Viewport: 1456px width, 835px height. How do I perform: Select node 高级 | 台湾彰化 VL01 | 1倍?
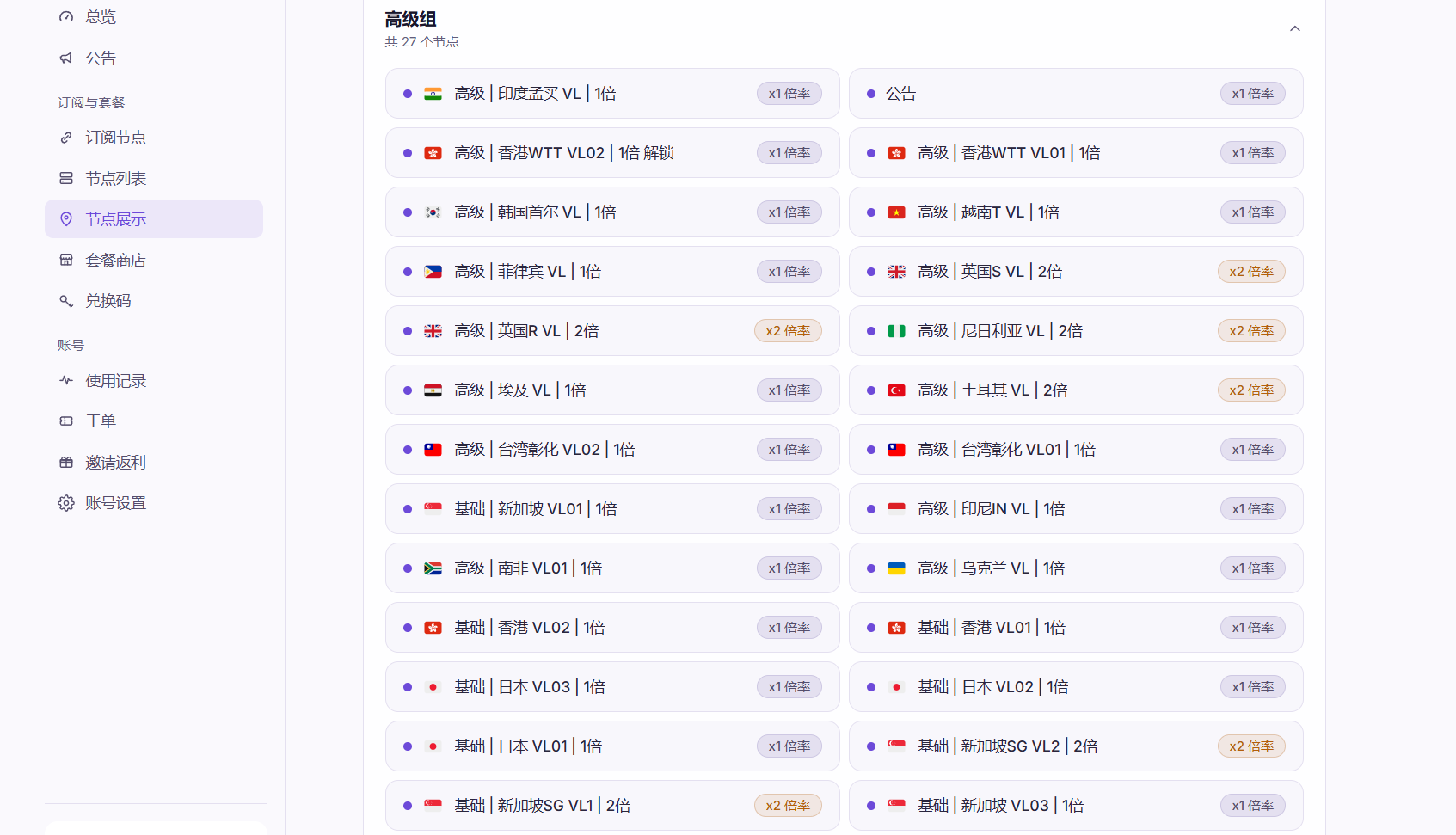click(1076, 450)
